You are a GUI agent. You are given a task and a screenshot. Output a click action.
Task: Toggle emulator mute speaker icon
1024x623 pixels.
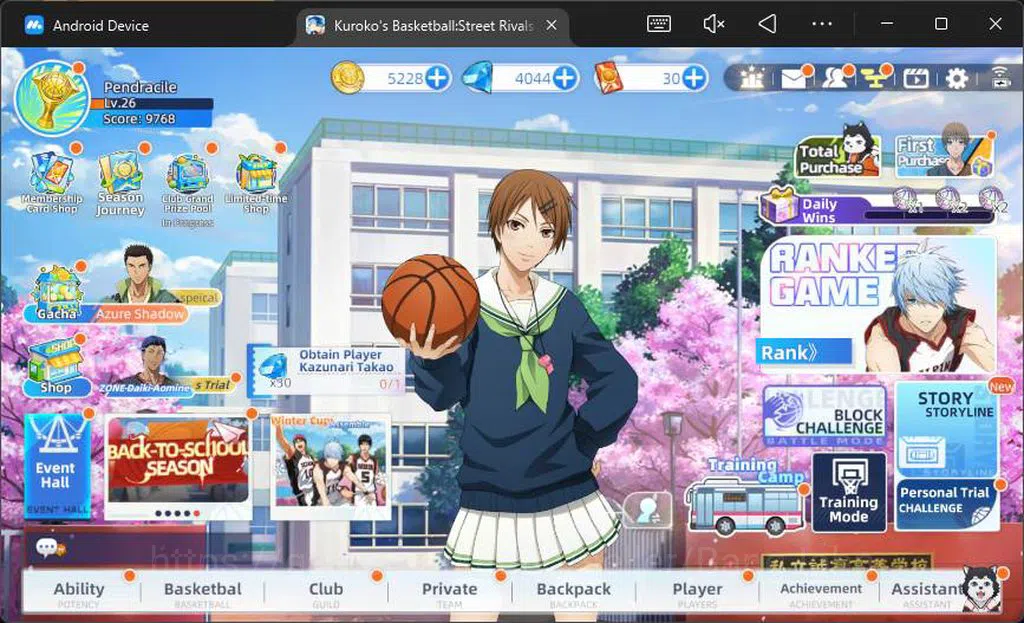[x=713, y=24]
